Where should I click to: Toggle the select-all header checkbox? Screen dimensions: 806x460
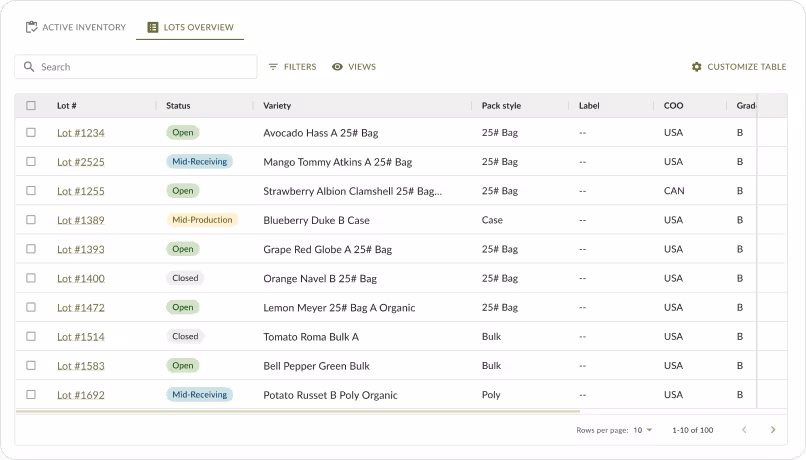pyautogui.click(x=31, y=105)
